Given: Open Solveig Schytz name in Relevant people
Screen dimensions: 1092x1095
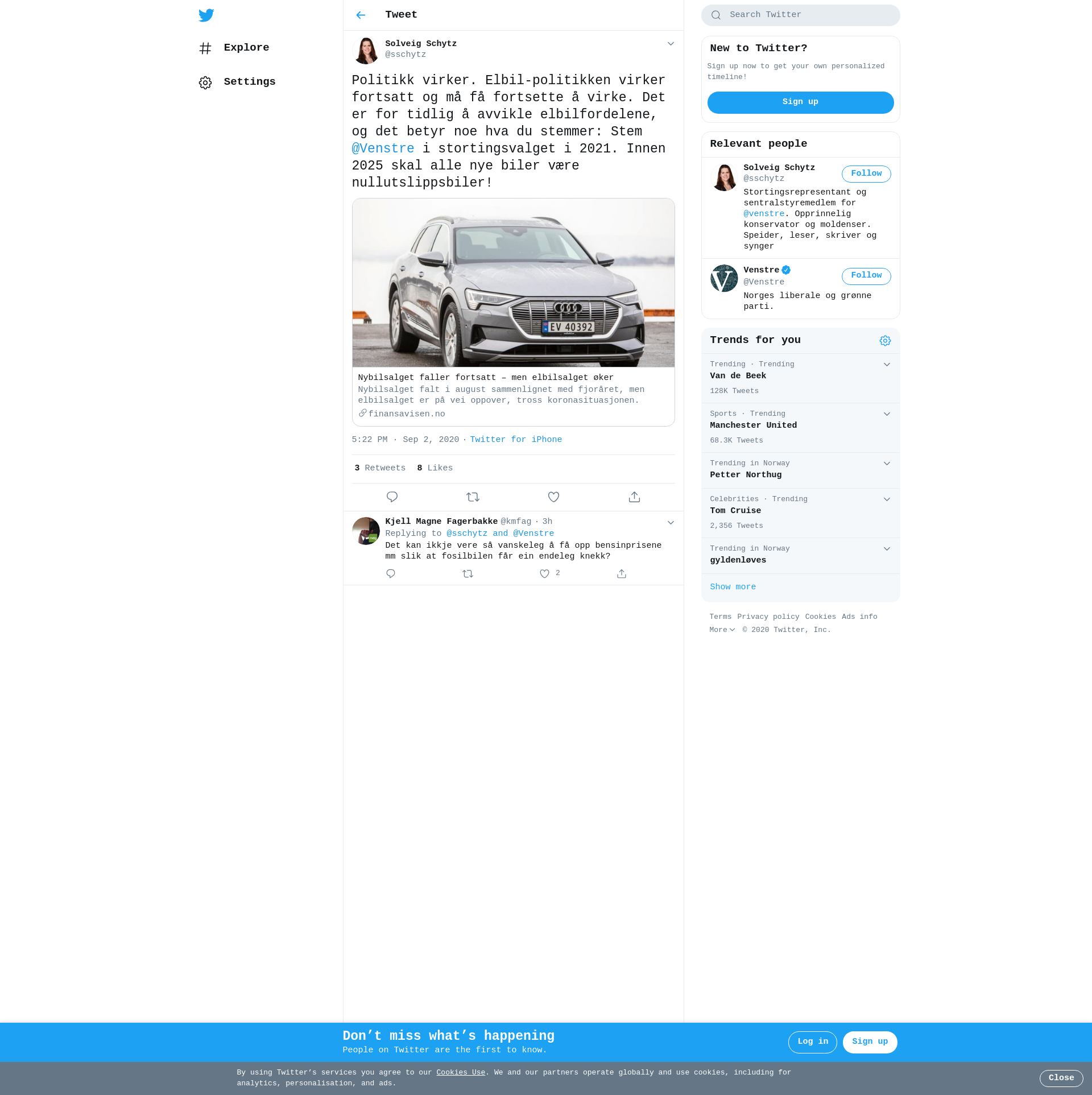Looking at the screenshot, I should (779, 168).
